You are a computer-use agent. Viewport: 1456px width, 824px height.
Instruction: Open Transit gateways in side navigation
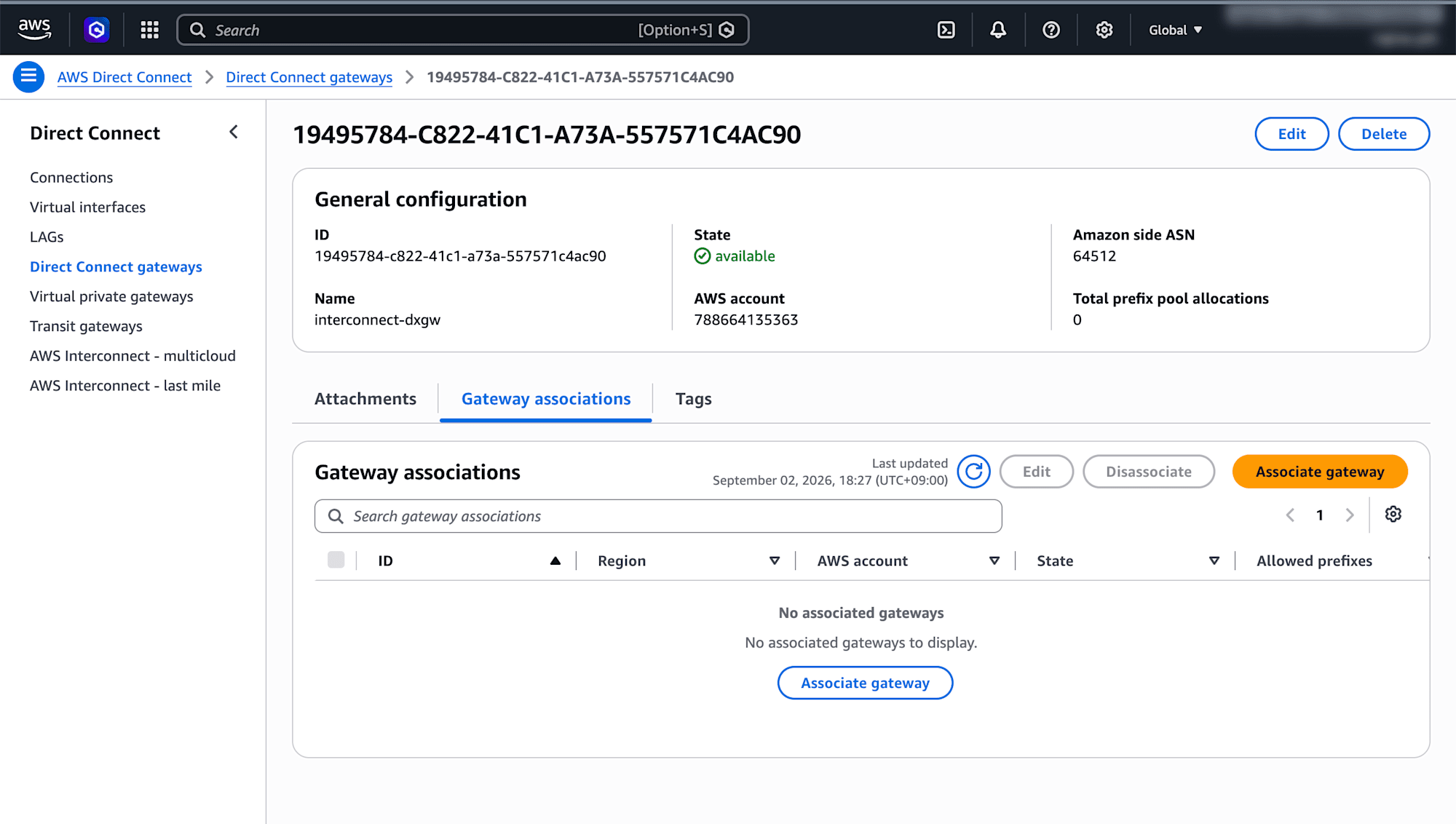[86, 327]
